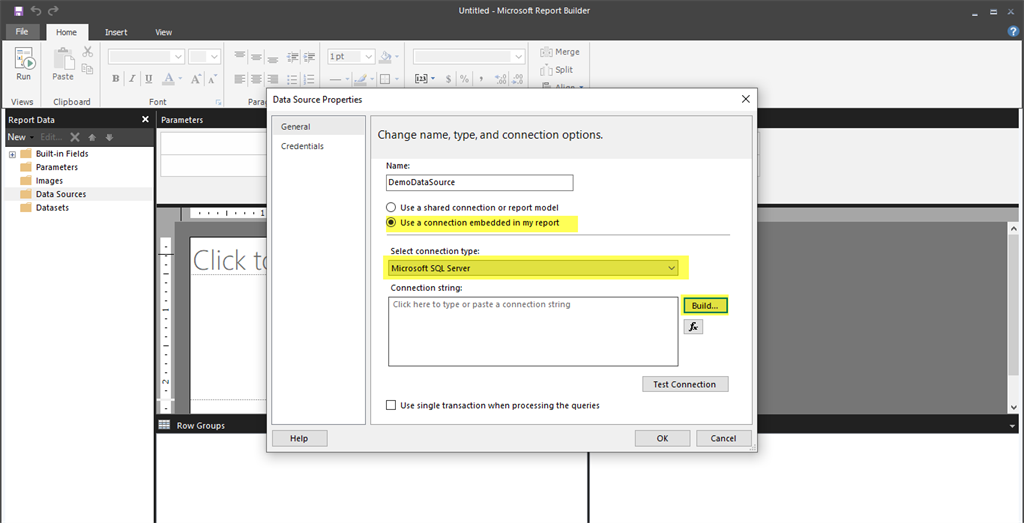The height and width of the screenshot is (523, 1024).
Task: Expand the Font group dialog launcher
Action: pyautogui.click(x=219, y=103)
